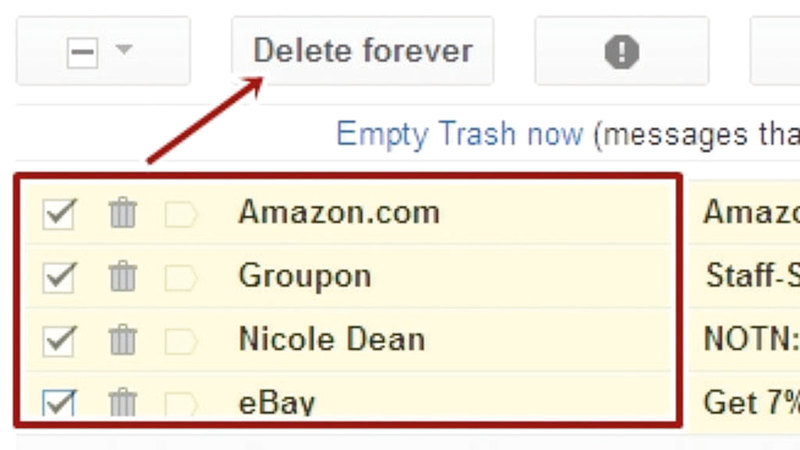The height and width of the screenshot is (450, 800).
Task: Toggle the master select checkbox in toolbar
Action: 82,52
